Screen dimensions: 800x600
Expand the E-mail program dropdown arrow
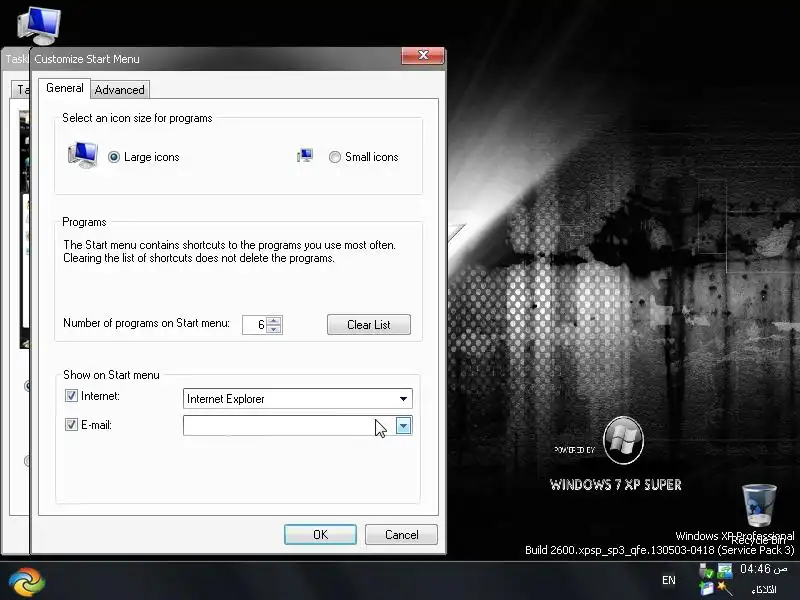[403, 426]
